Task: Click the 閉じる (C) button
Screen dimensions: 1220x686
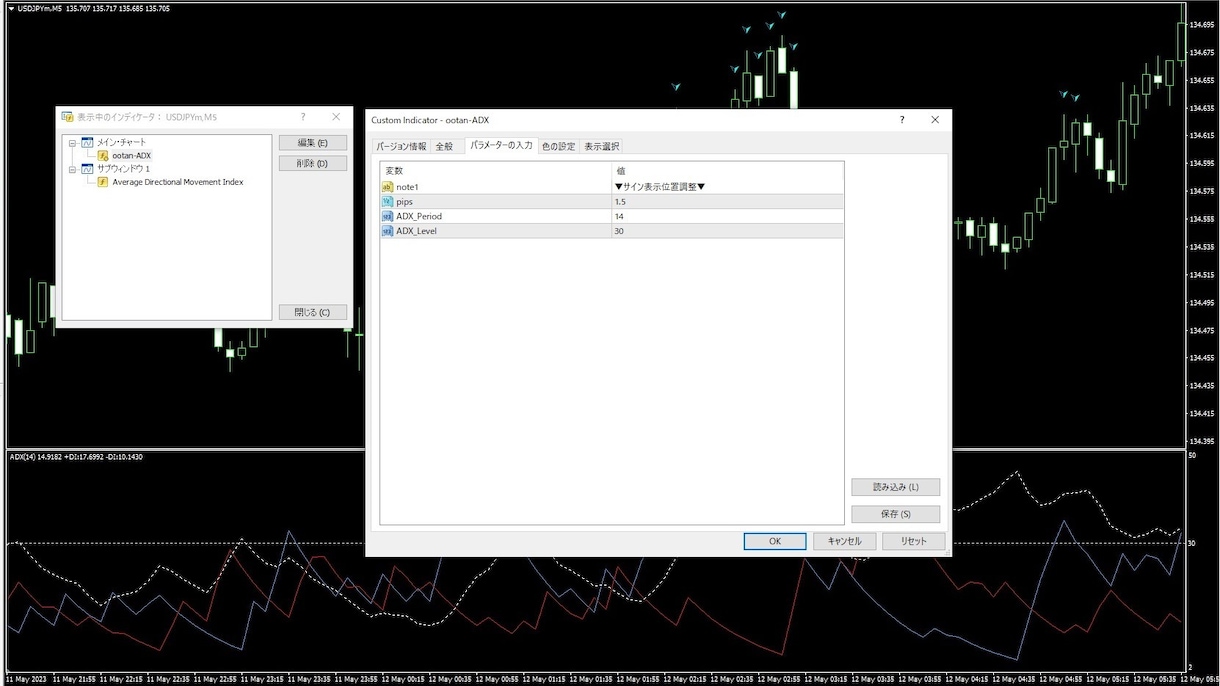Action: point(313,312)
